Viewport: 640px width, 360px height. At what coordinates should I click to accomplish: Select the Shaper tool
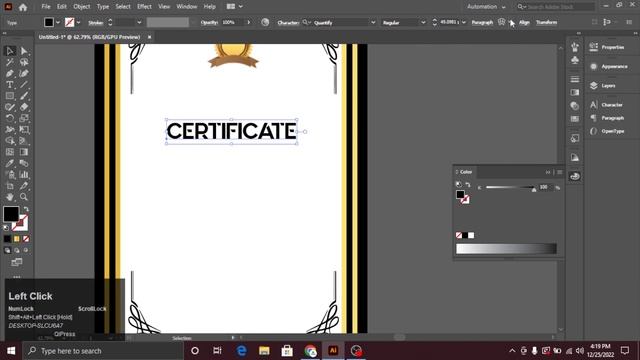[10, 107]
